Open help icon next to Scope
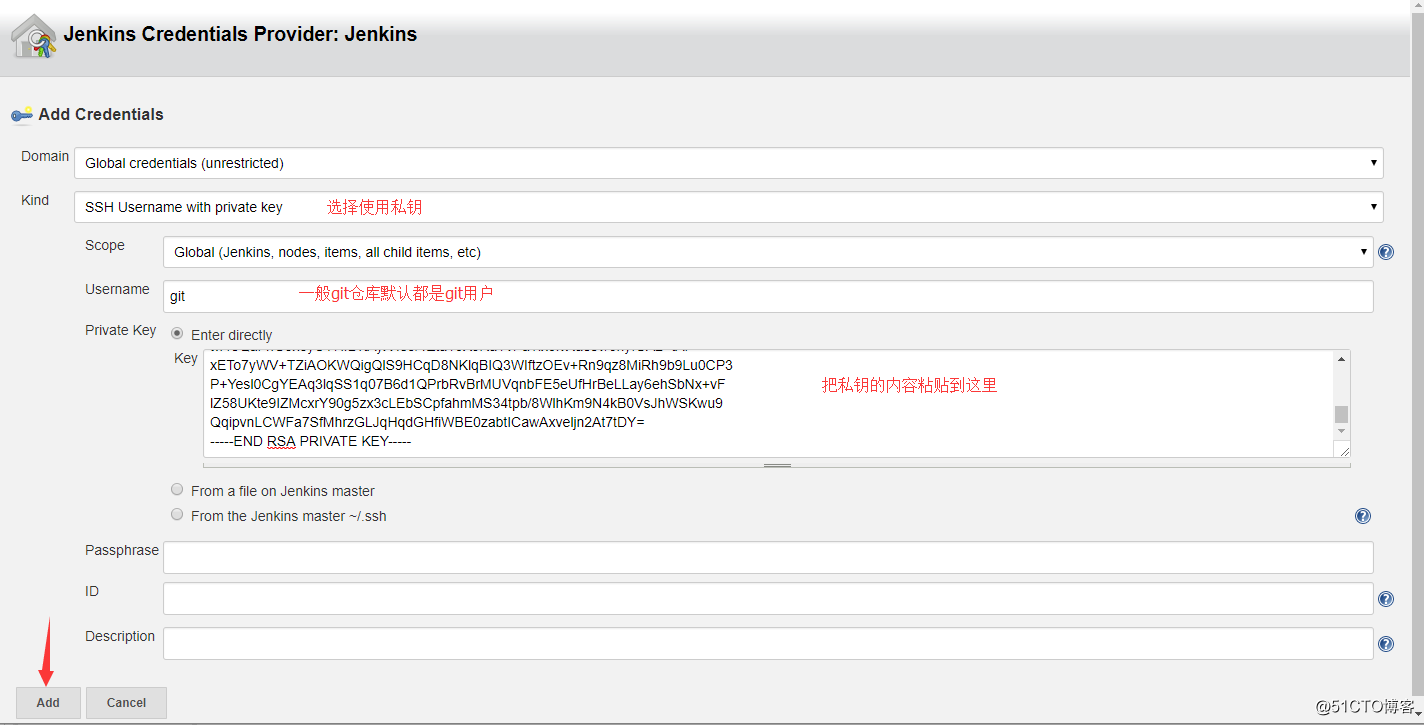 (1386, 252)
